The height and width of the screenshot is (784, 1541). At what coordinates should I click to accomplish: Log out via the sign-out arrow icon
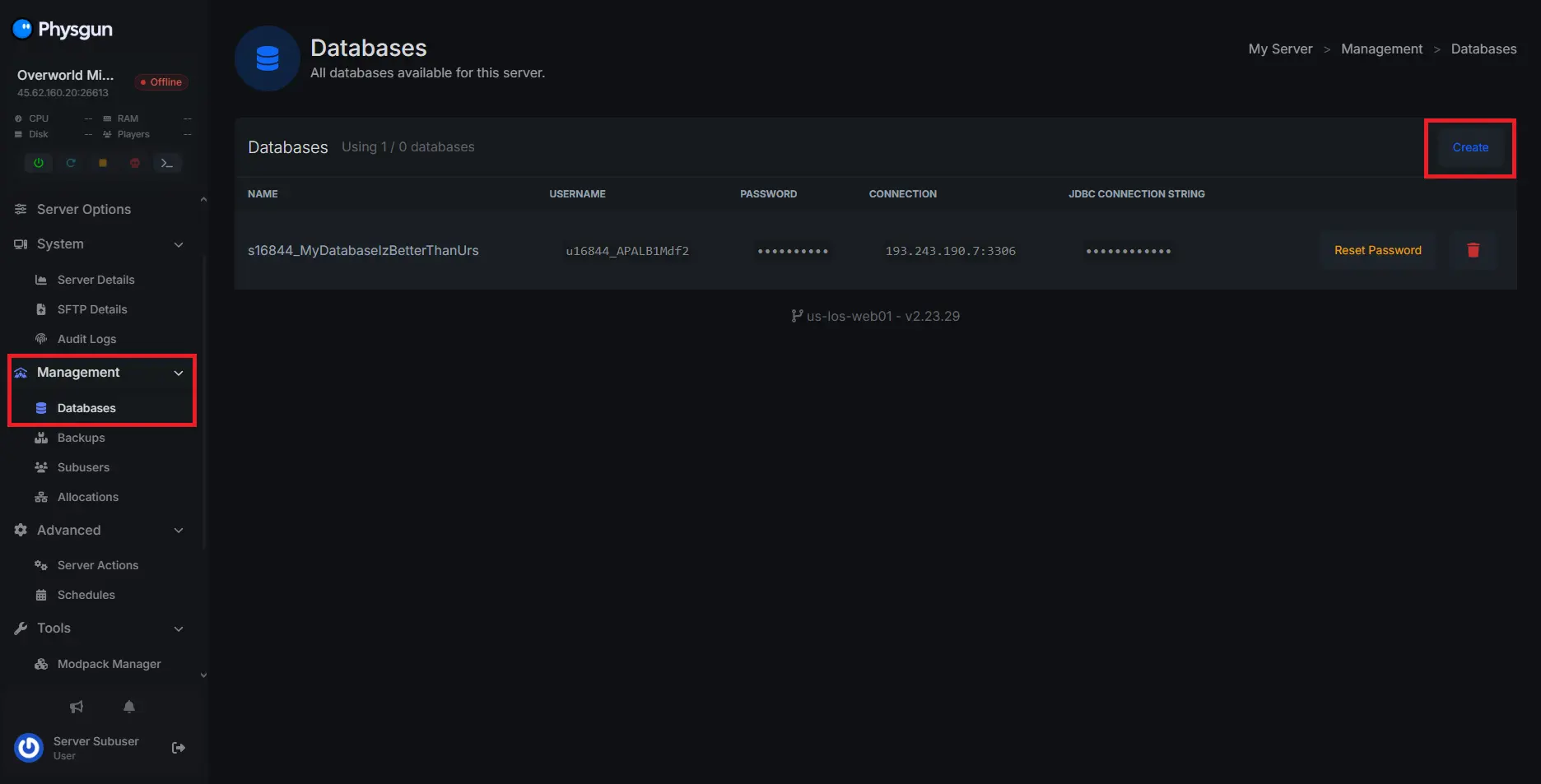pyautogui.click(x=178, y=747)
